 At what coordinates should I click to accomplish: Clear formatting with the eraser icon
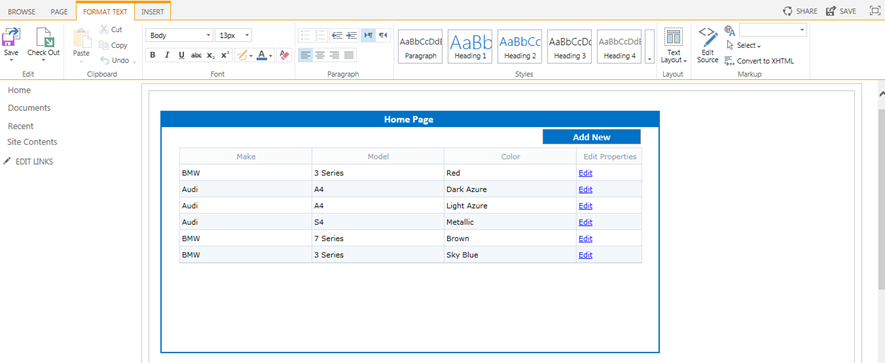click(x=284, y=55)
